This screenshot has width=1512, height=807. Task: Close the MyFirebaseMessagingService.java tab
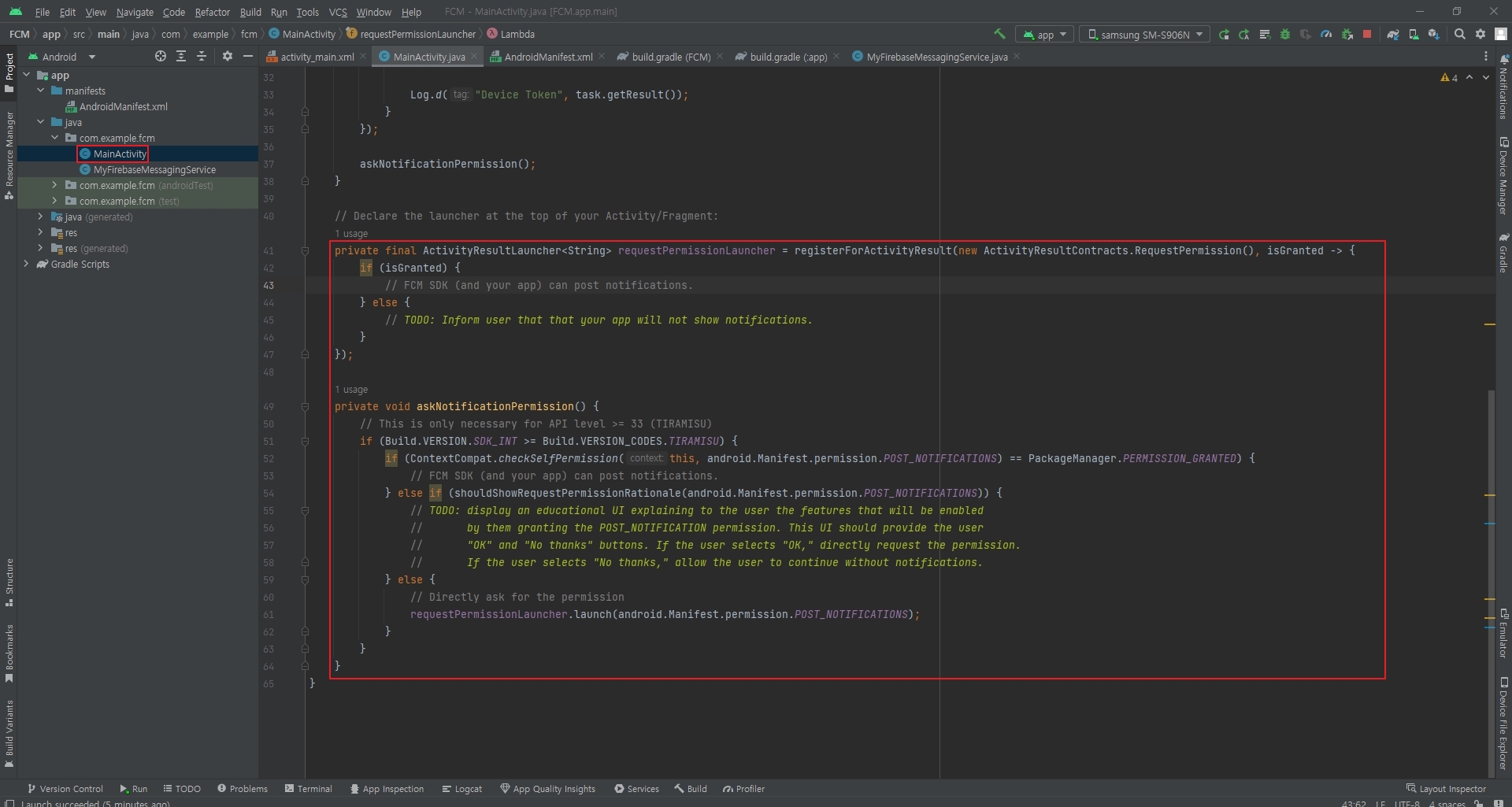coord(1017,56)
